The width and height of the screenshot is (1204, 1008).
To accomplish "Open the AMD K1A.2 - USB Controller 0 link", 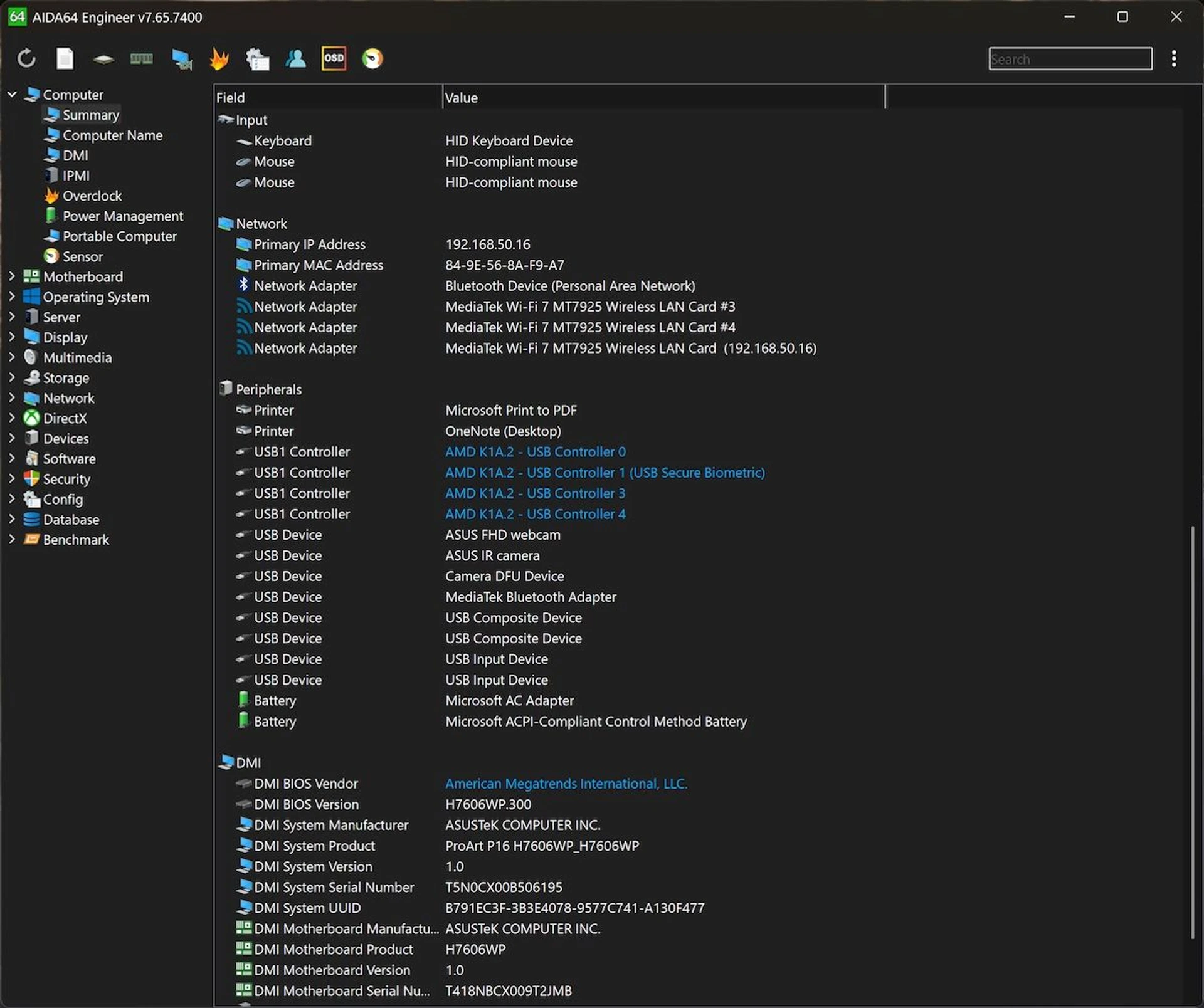I will tap(535, 451).
